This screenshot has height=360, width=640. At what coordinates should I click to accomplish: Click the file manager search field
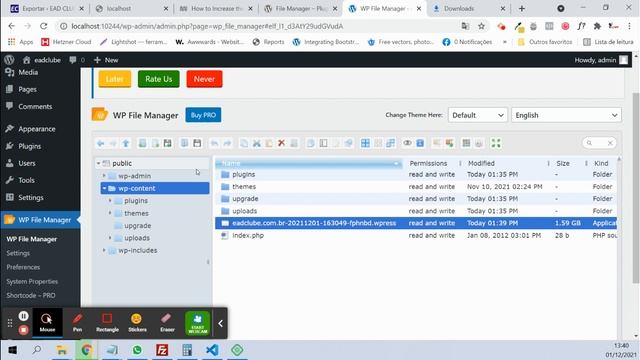(x=599, y=143)
